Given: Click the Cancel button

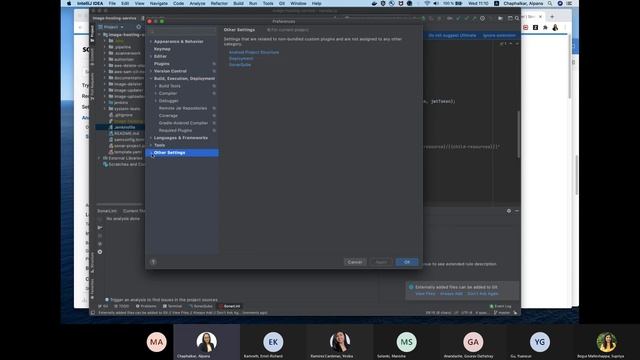Looking at the screenshot, I should click(x=355, y=262).
